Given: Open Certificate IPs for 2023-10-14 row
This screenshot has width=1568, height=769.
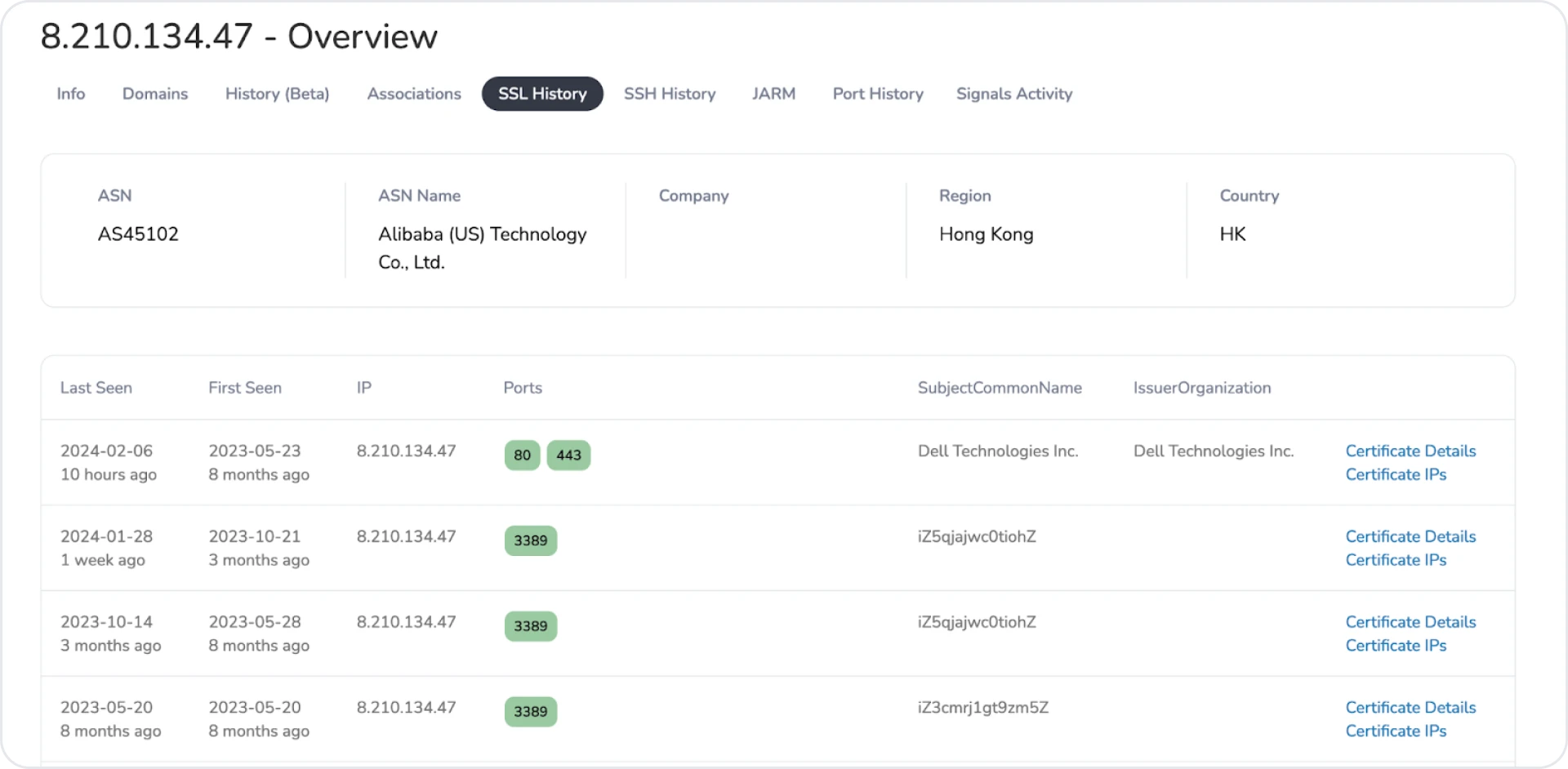Looking at the screenshot, I should coord(1396,646).
